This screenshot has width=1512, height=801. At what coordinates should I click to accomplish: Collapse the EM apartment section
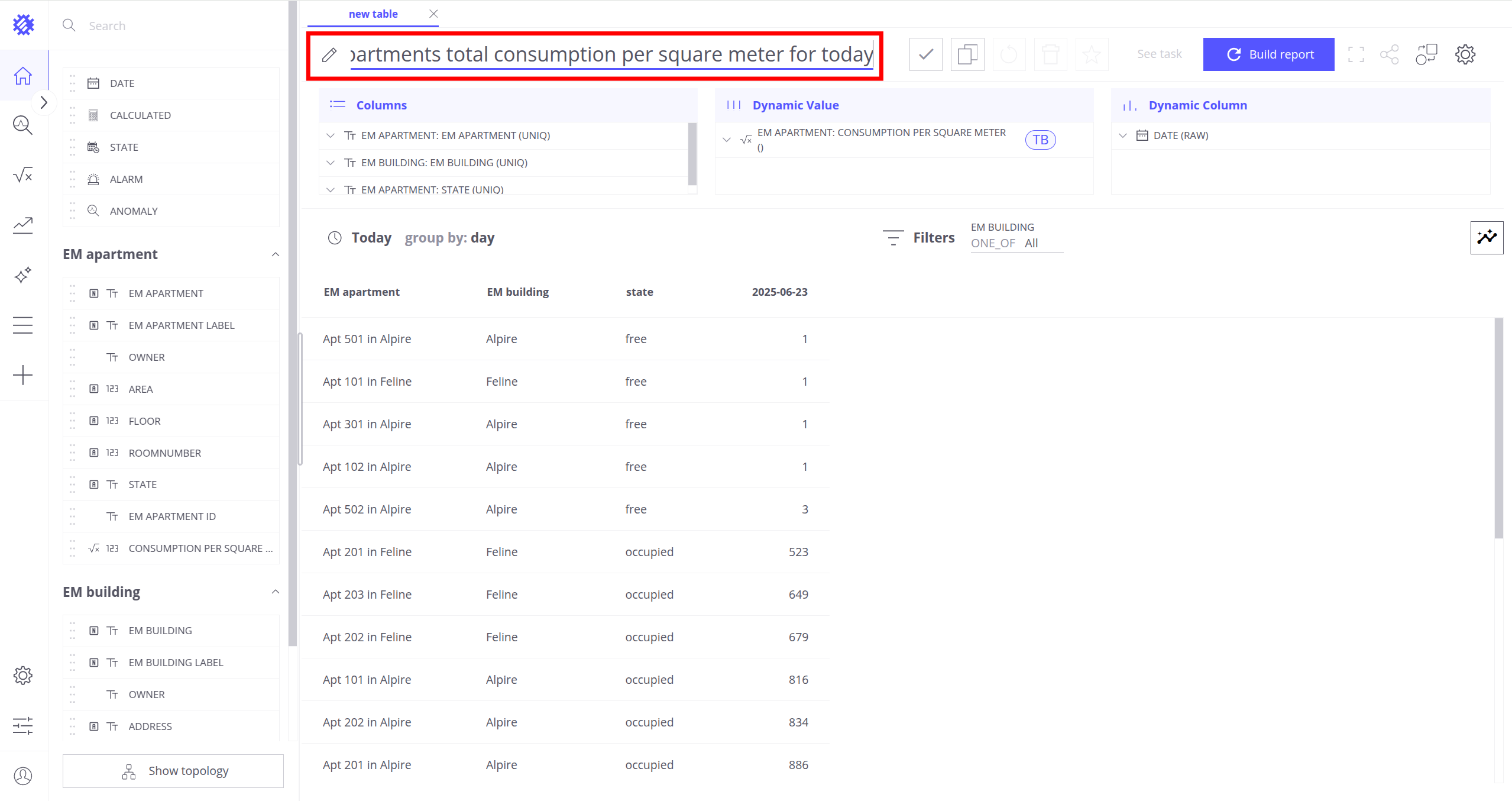click(275, 254)
